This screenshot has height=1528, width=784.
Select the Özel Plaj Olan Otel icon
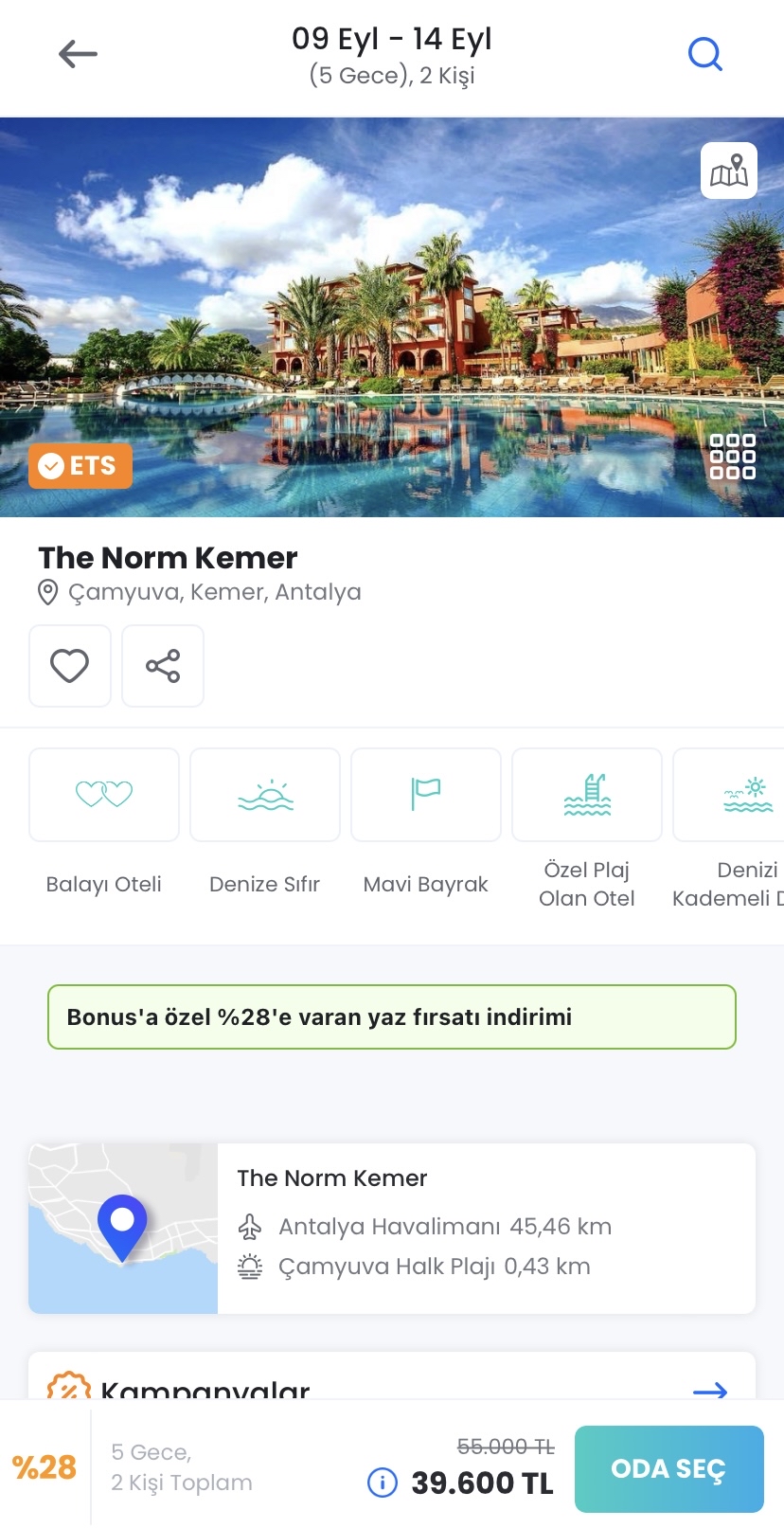[x=587, y=795]
